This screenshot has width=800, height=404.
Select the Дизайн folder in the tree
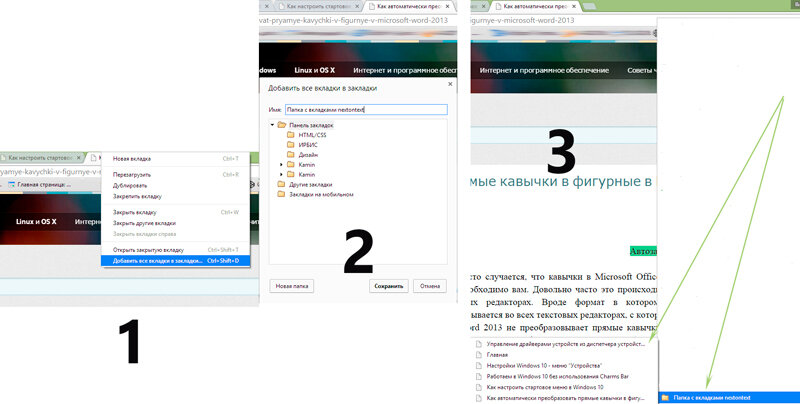point(308,155)
